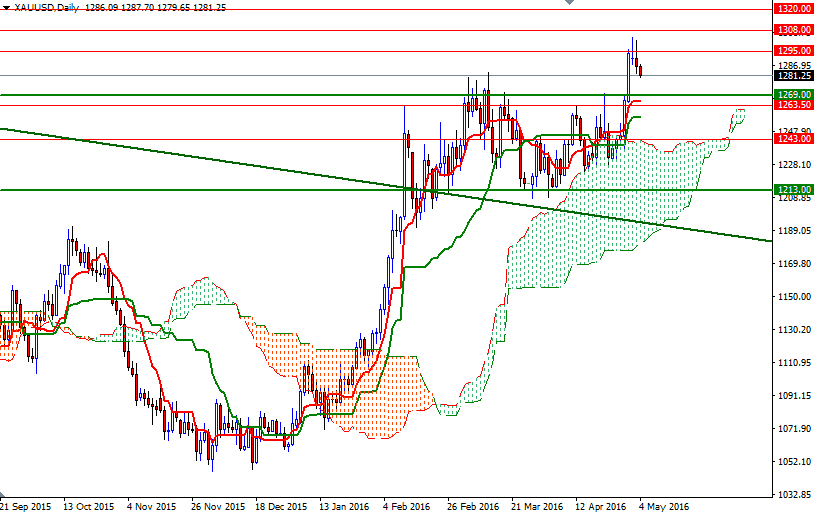Click the 13 Oct 2015 date label
This screenshot has width=814, height=514.
tap(88, 506)
